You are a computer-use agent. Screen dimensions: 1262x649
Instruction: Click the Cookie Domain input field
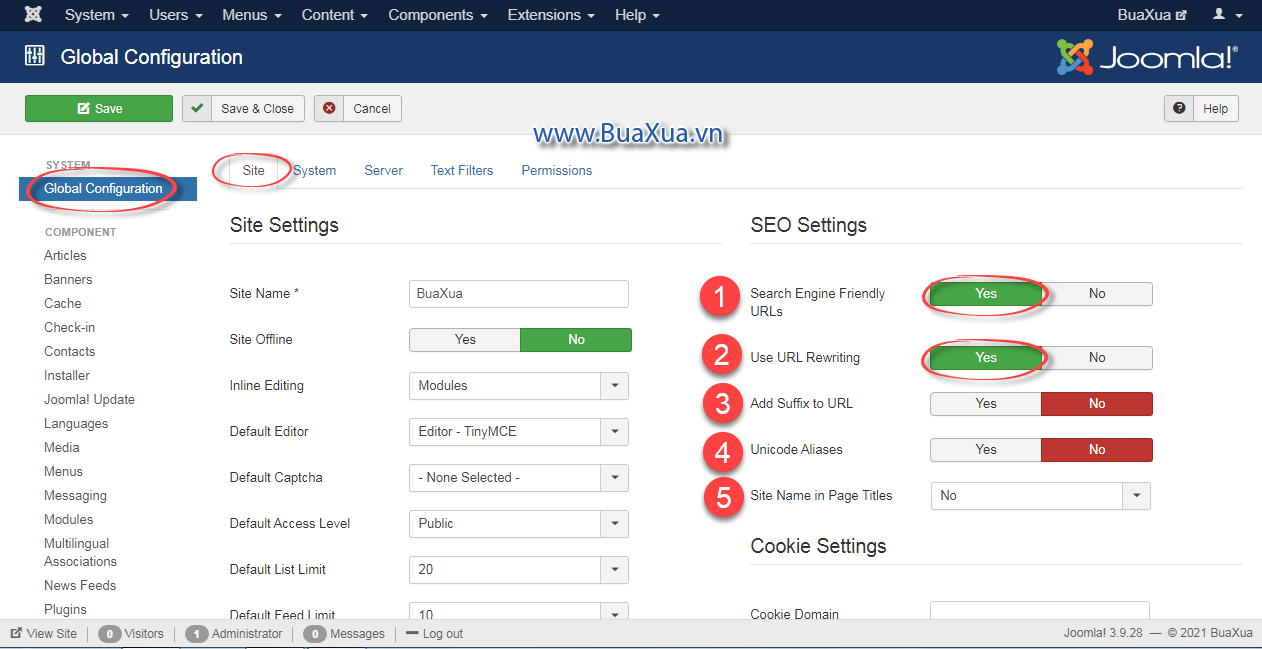[1040, 610]
